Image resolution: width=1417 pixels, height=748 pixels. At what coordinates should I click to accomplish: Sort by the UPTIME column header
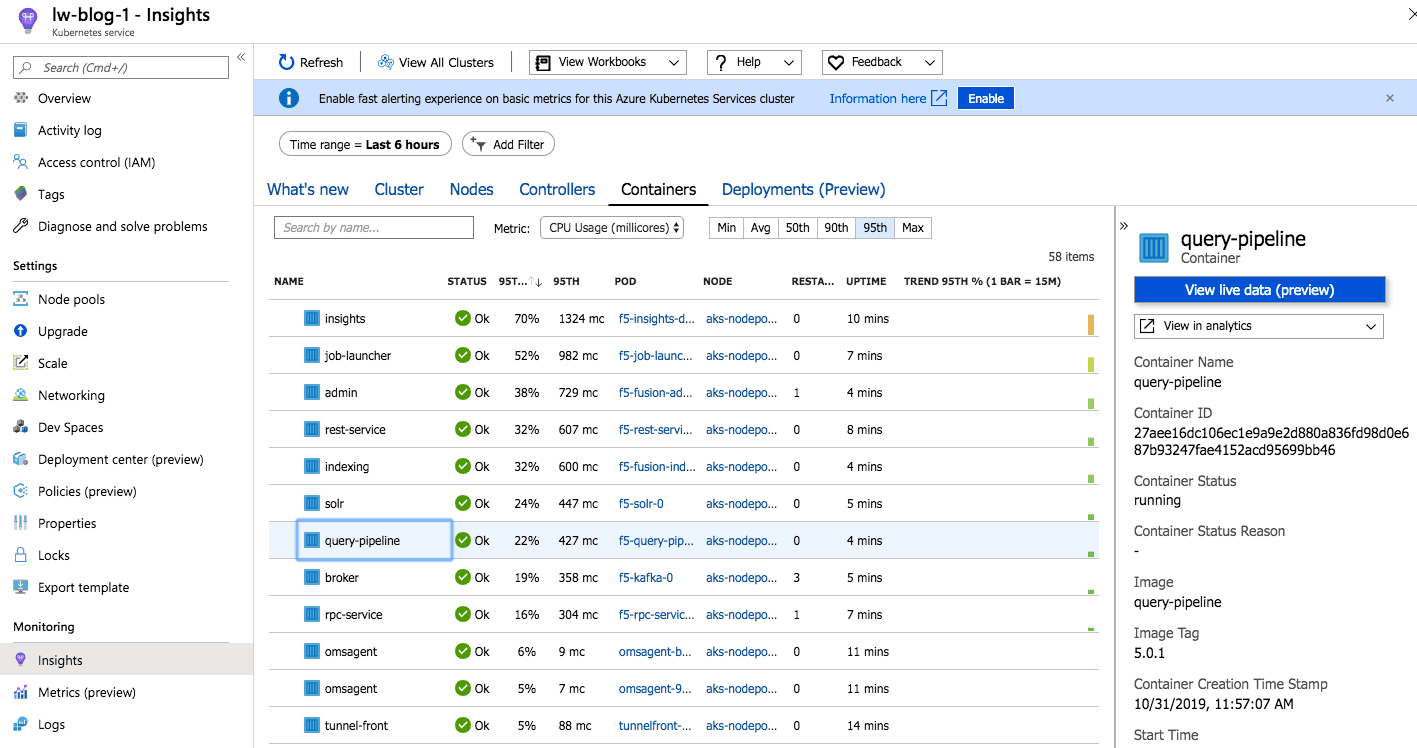(866, 282)
